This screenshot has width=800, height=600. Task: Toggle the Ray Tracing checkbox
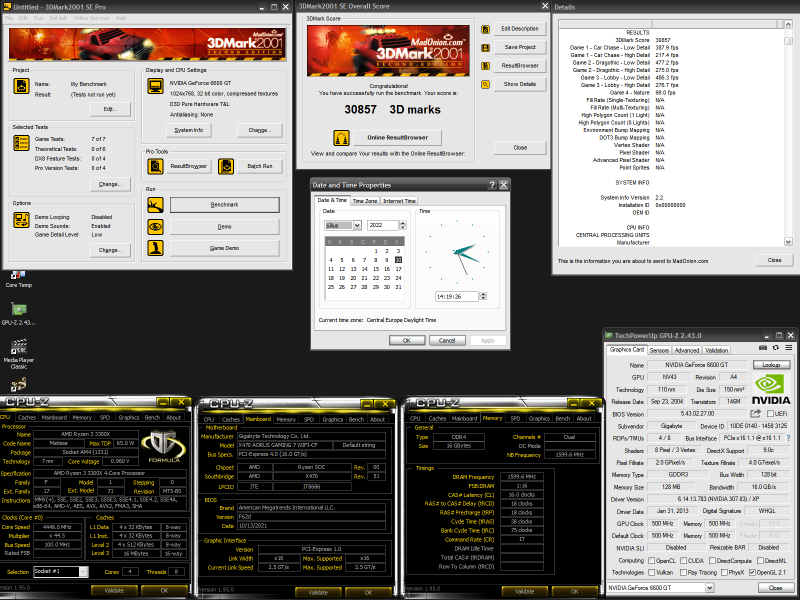[x=683, y=572]
